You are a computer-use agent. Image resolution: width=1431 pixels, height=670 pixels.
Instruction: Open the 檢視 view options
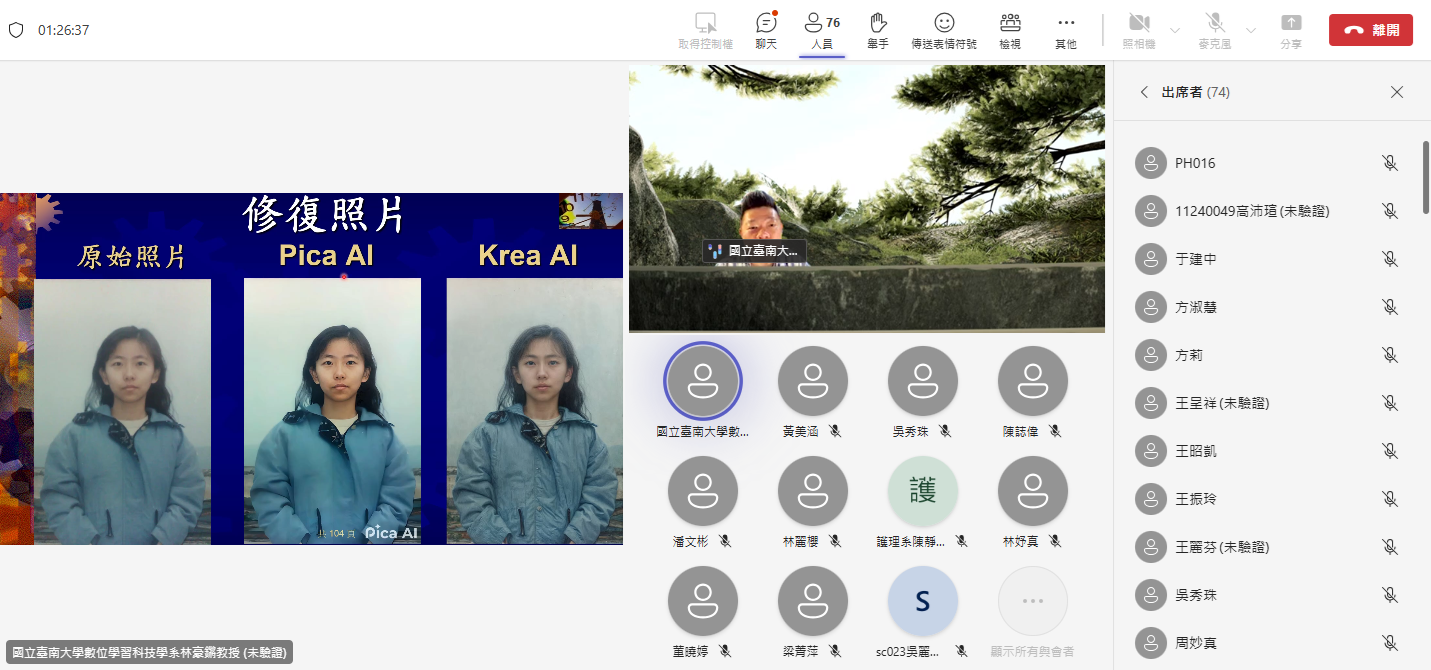tap(1010, 30)
